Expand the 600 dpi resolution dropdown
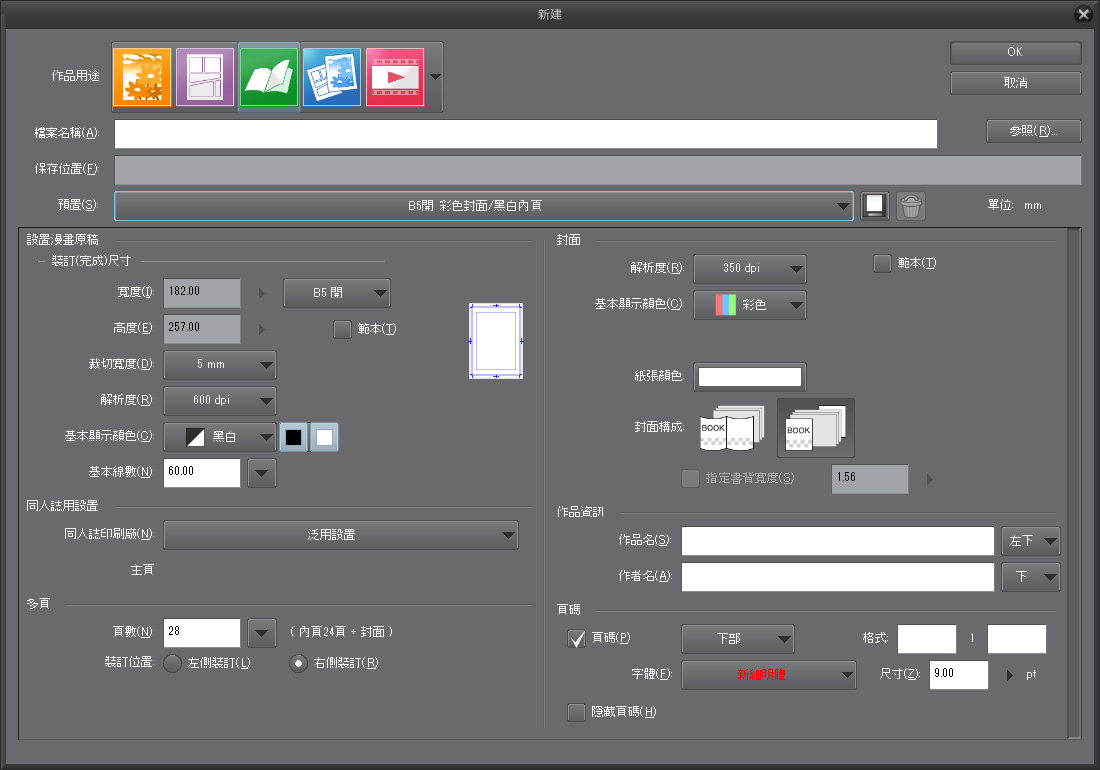This screenshot has width=1100, height=770. pos(219,400)
